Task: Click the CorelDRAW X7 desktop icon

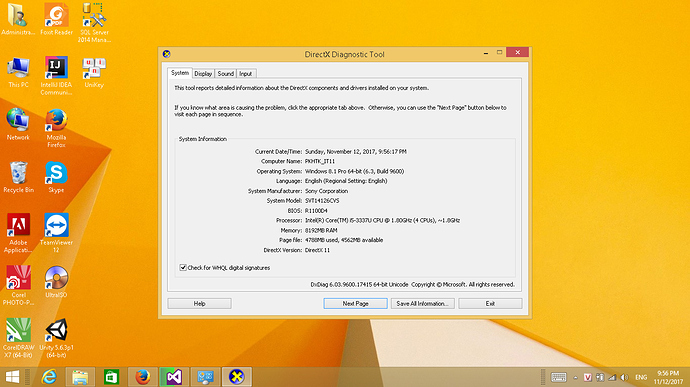Action: click(x=18, y=338)
